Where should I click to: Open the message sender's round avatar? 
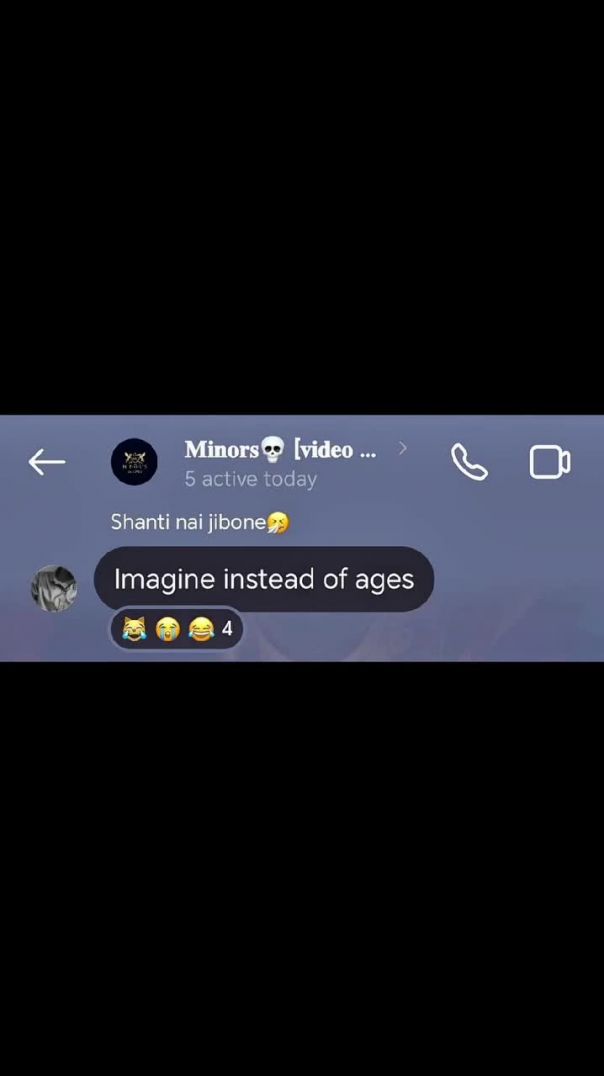54,589
